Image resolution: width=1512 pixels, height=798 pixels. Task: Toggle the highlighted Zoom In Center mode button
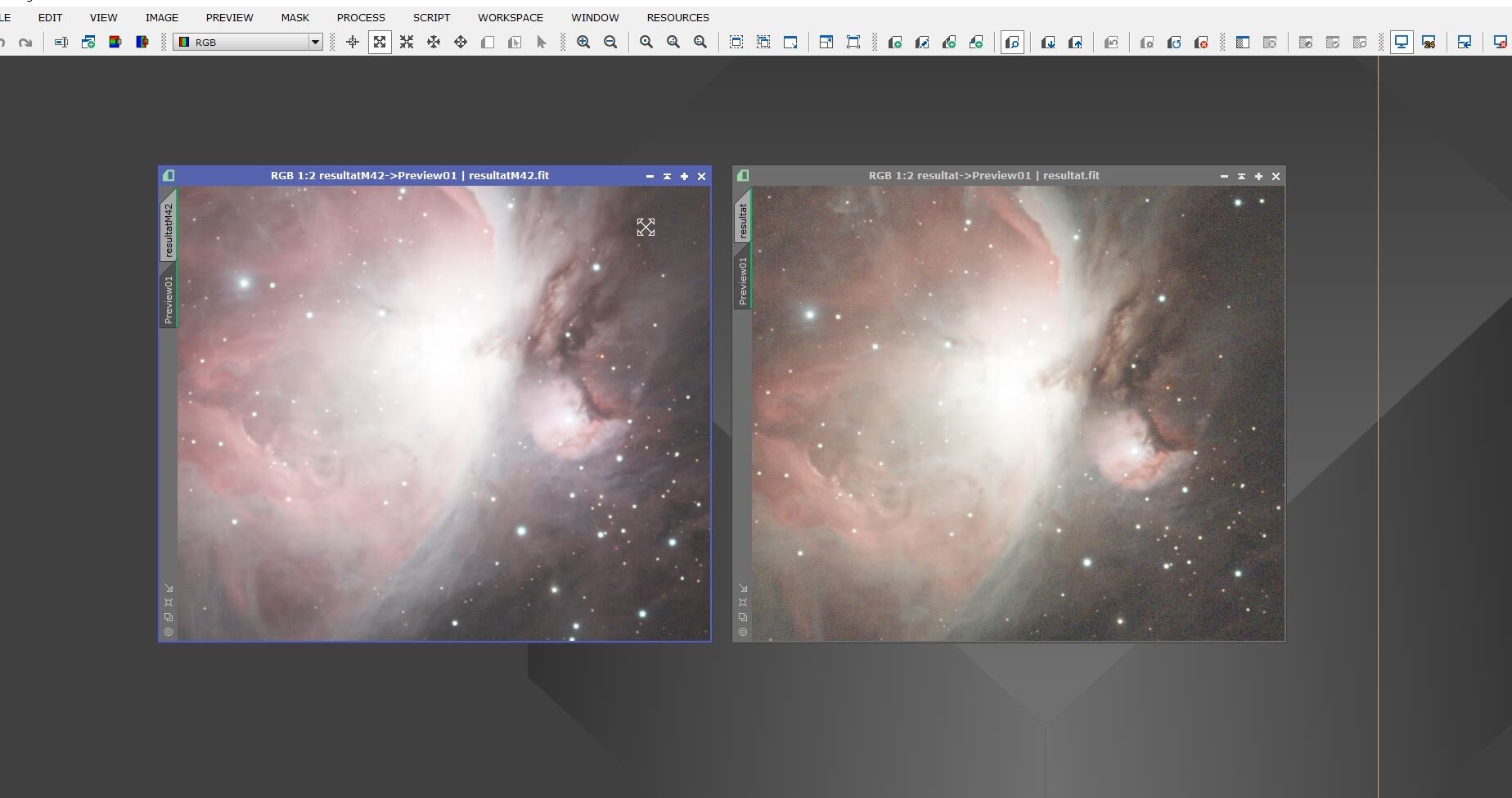(x=380, y=43)
